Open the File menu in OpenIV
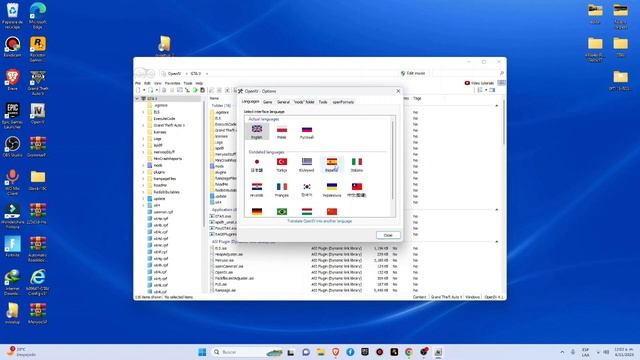 138,83
